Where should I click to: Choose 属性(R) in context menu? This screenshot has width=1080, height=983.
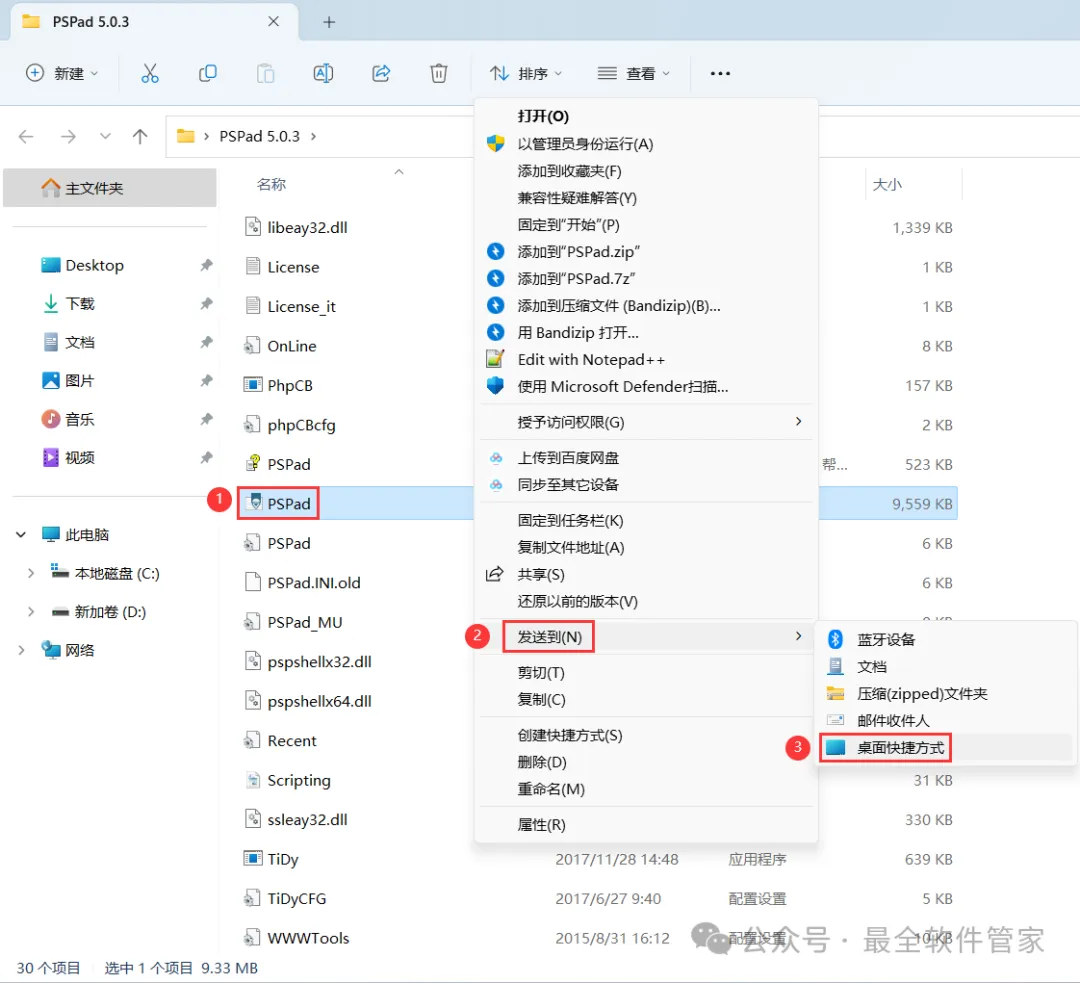pyautogui.click(x=646, y=825)
